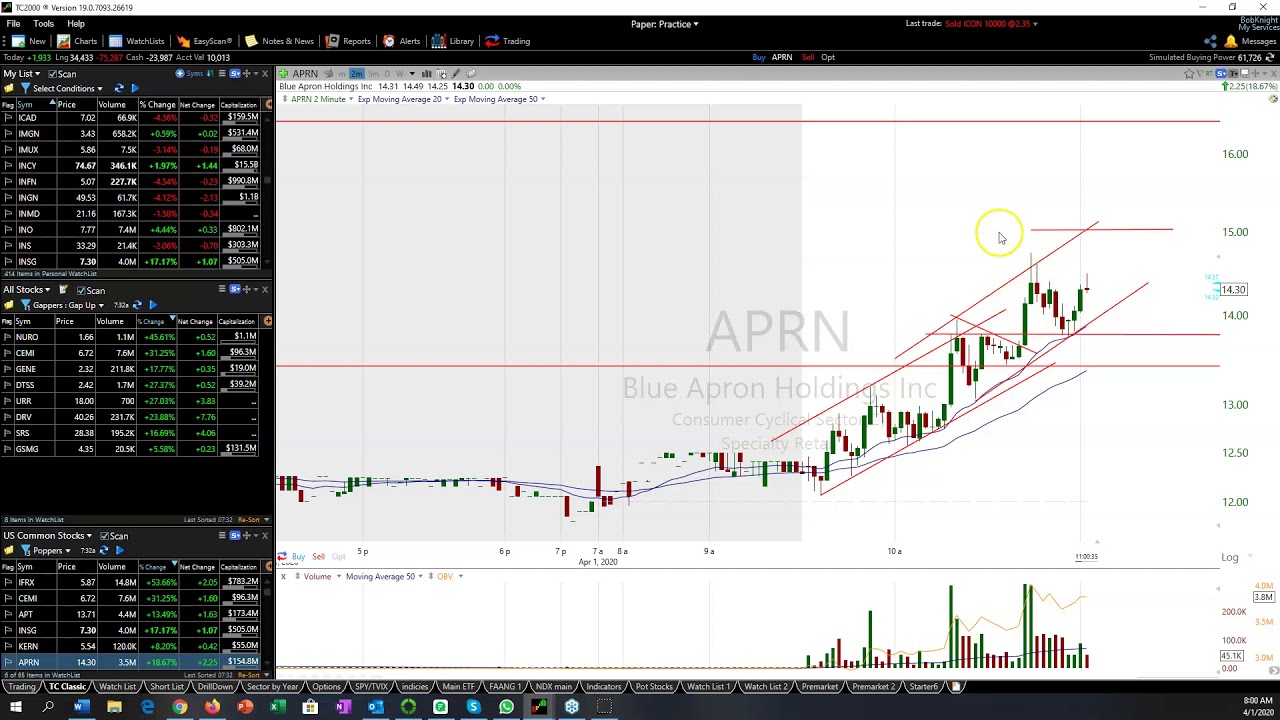Click play arrow beside Gappers Gap Up
The width and height of the screenshot is (1280, 720).
[x=152, y=305]
